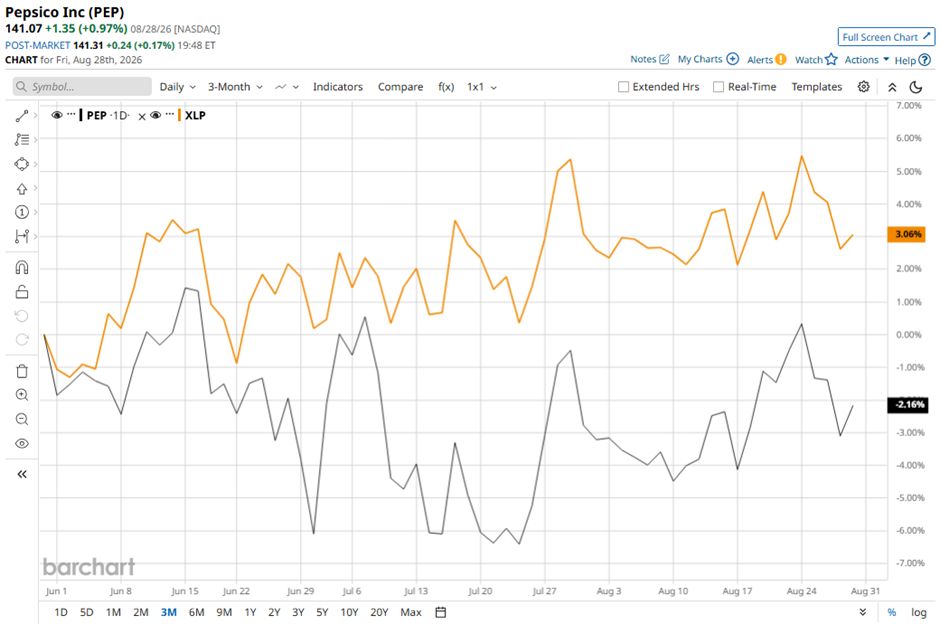Zoom out of the chart
The height and width of the screenshot is (625, 940).
pos(22,419)
